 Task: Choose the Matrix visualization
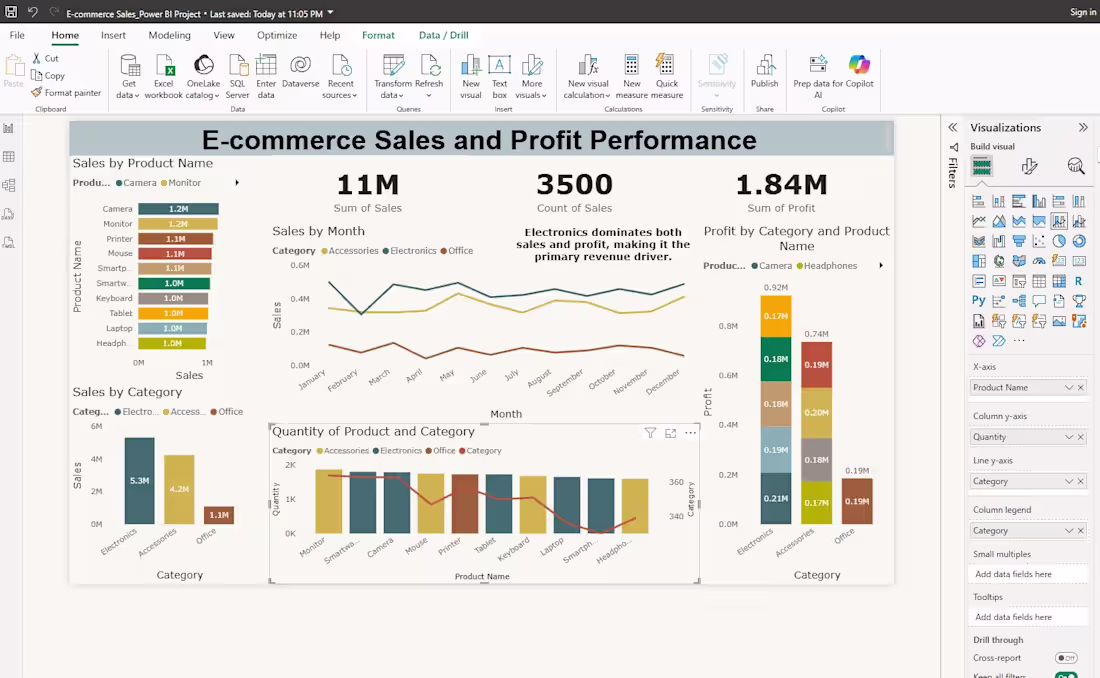pyautogui.click(x=1059, y=281)
